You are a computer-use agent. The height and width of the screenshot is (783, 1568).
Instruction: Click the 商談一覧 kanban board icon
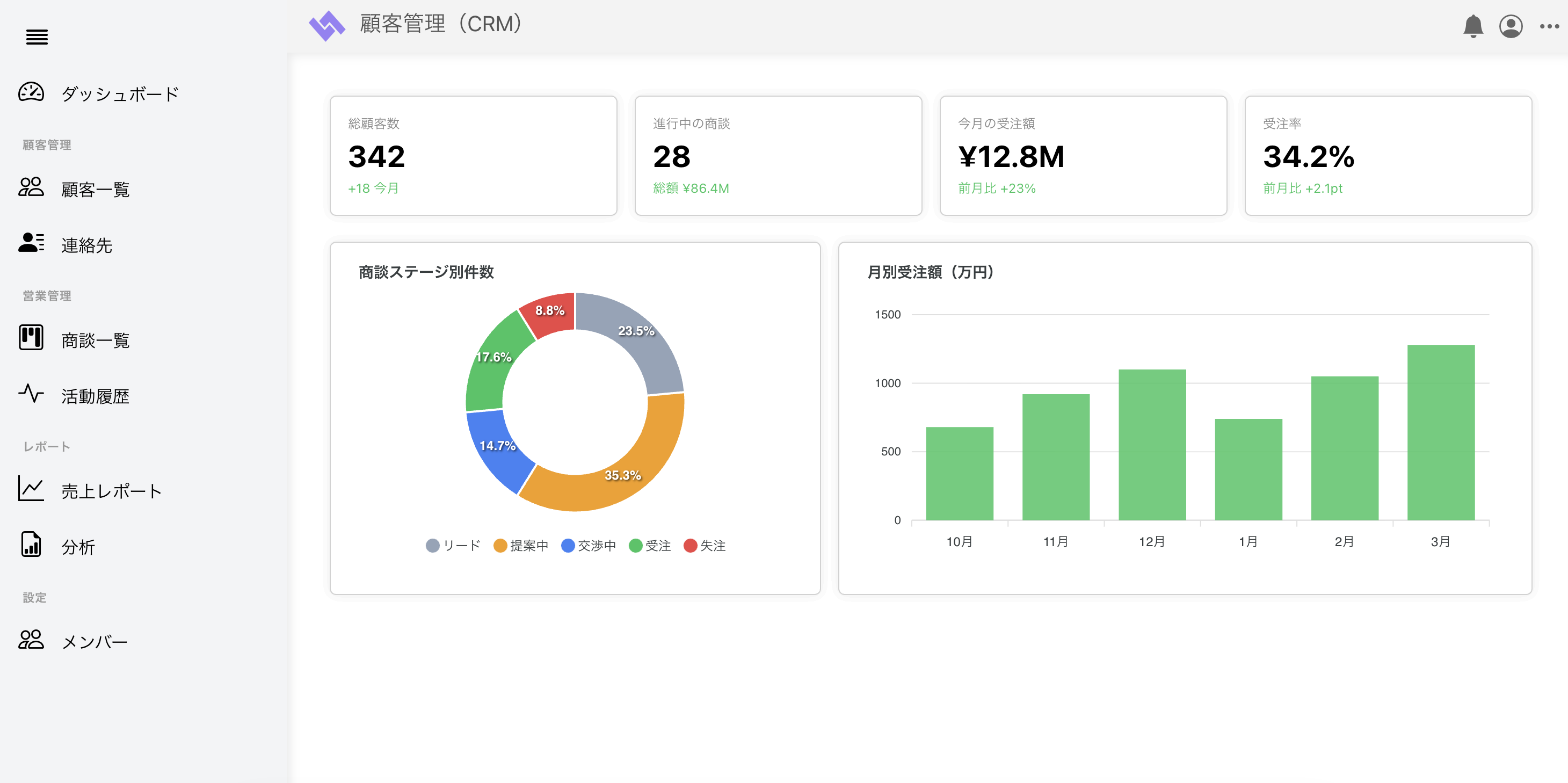(31, 337)
